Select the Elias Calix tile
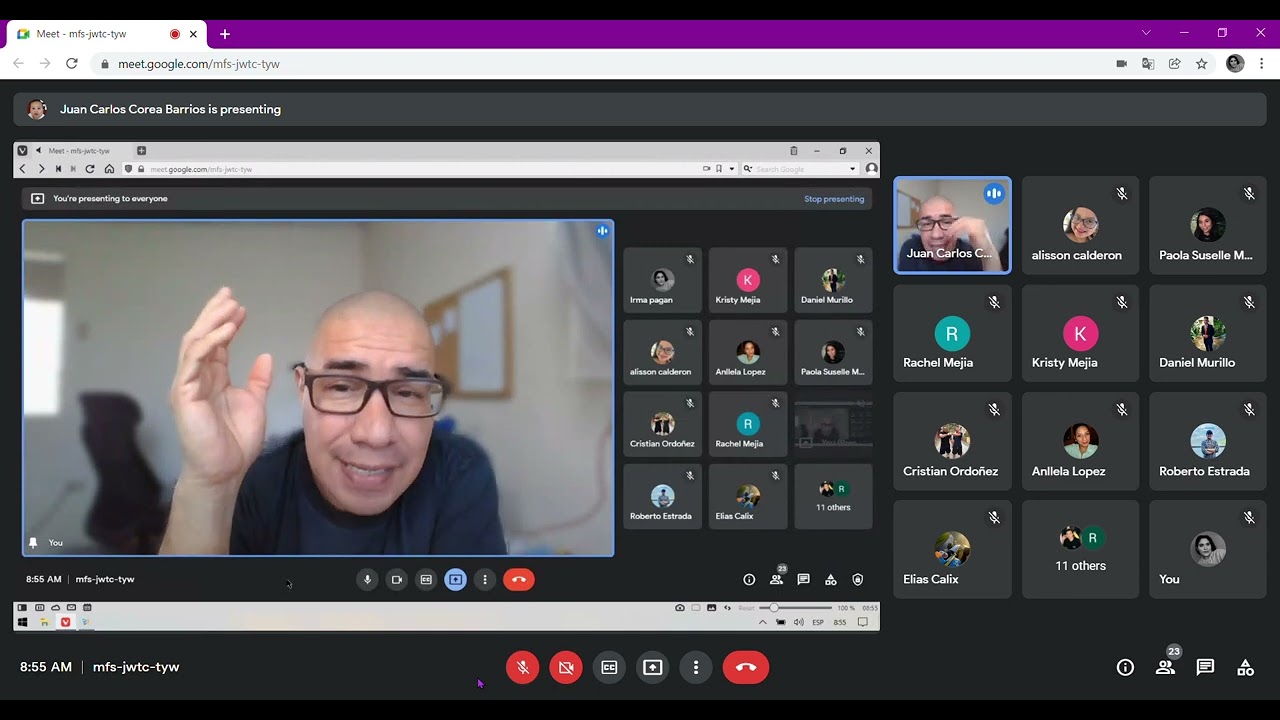Screen dimensions: 1280x720 tap(952, 549)
